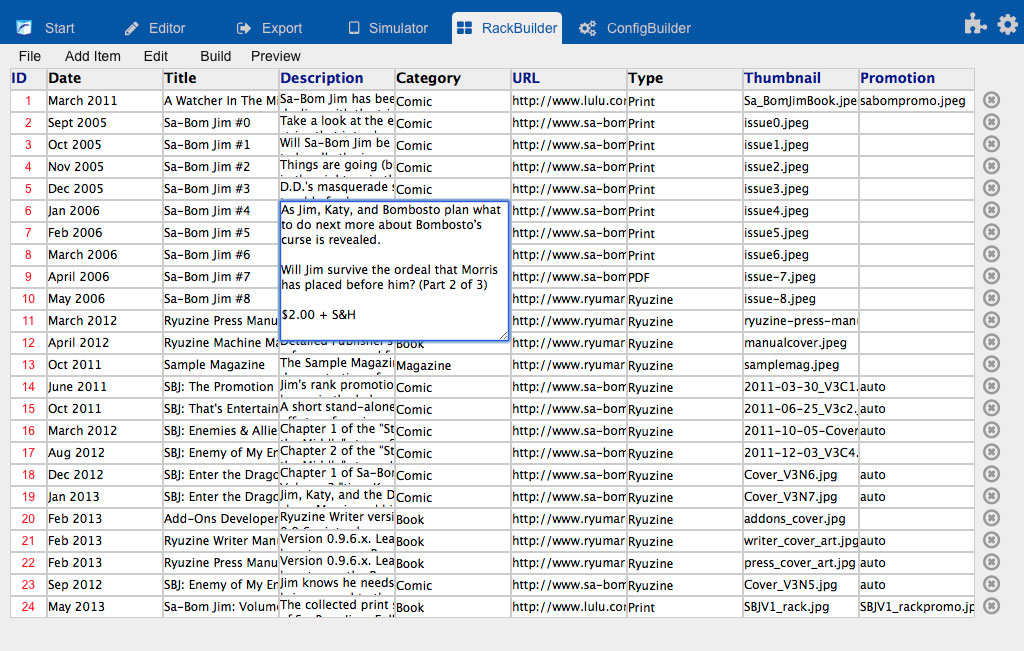The height and width of the screenshot is (651, 1024).
Task: Delete row 24 using the X icon
Action: pos(991,606)
